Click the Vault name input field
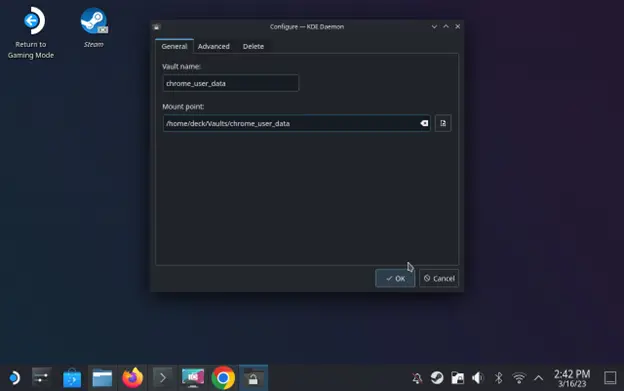624x391 pixels. point(231,83)
